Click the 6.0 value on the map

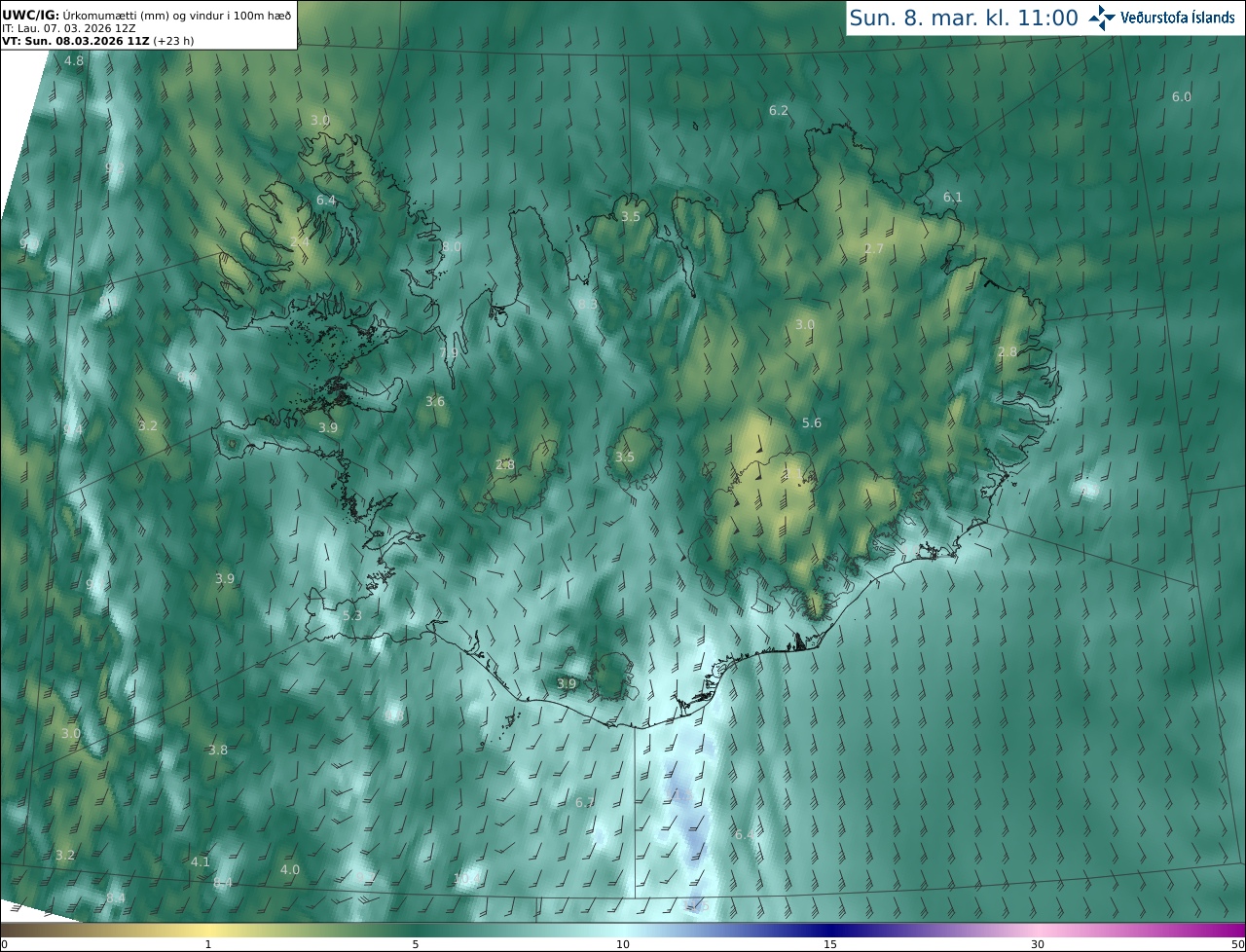1182,97
